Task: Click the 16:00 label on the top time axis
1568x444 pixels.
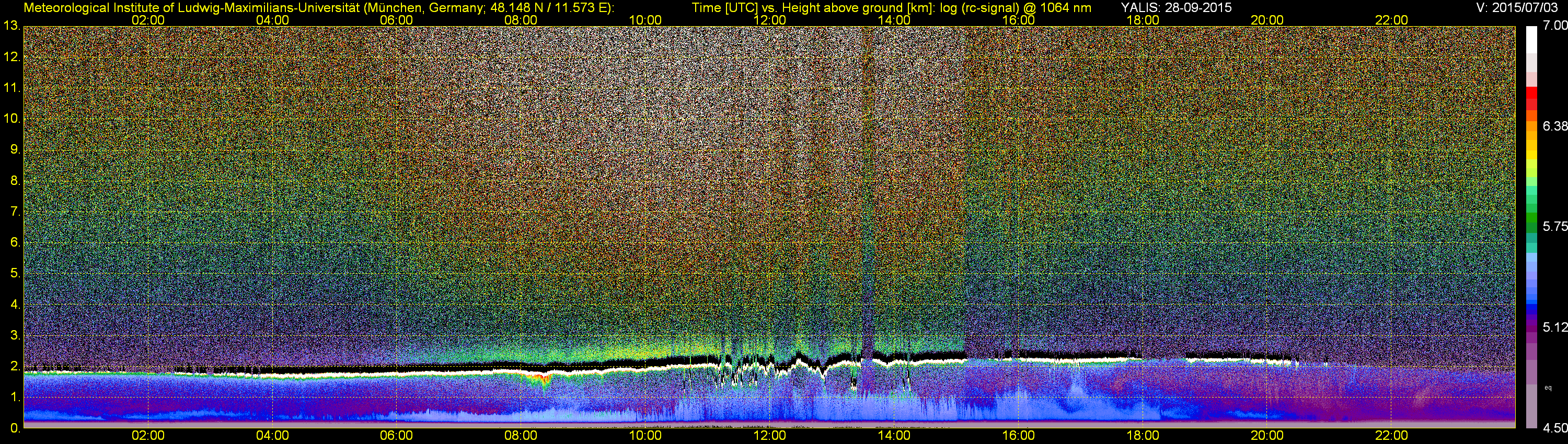Action: (x=1018, y=20)
